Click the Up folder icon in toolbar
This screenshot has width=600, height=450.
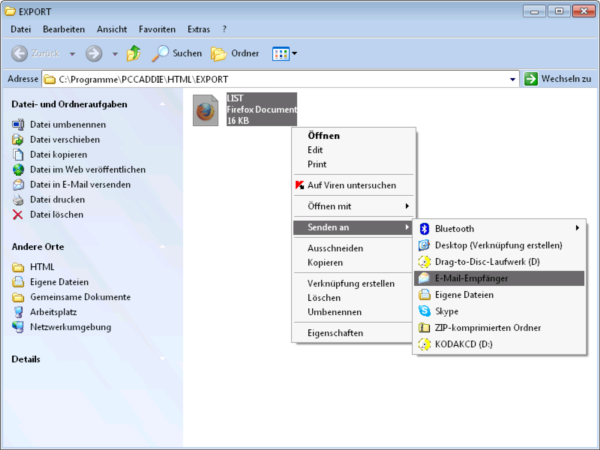[x=133, y=53]
